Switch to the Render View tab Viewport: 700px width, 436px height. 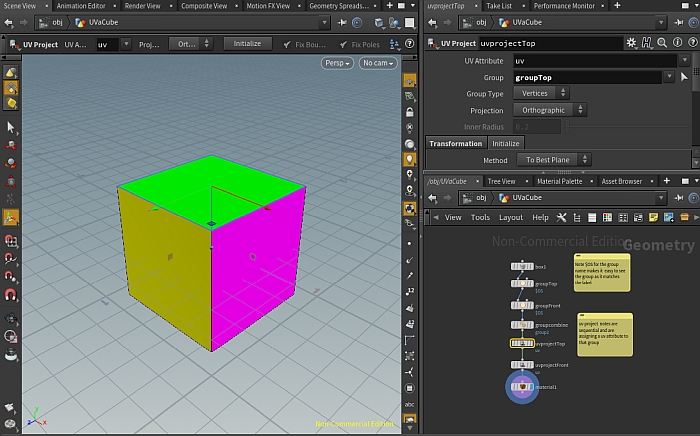[144, 5]
